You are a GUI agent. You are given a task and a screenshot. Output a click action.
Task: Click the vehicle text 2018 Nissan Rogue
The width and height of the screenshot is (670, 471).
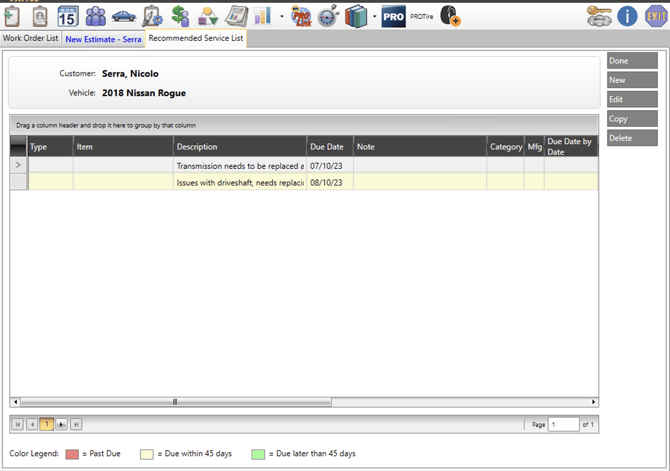(144, 93)
